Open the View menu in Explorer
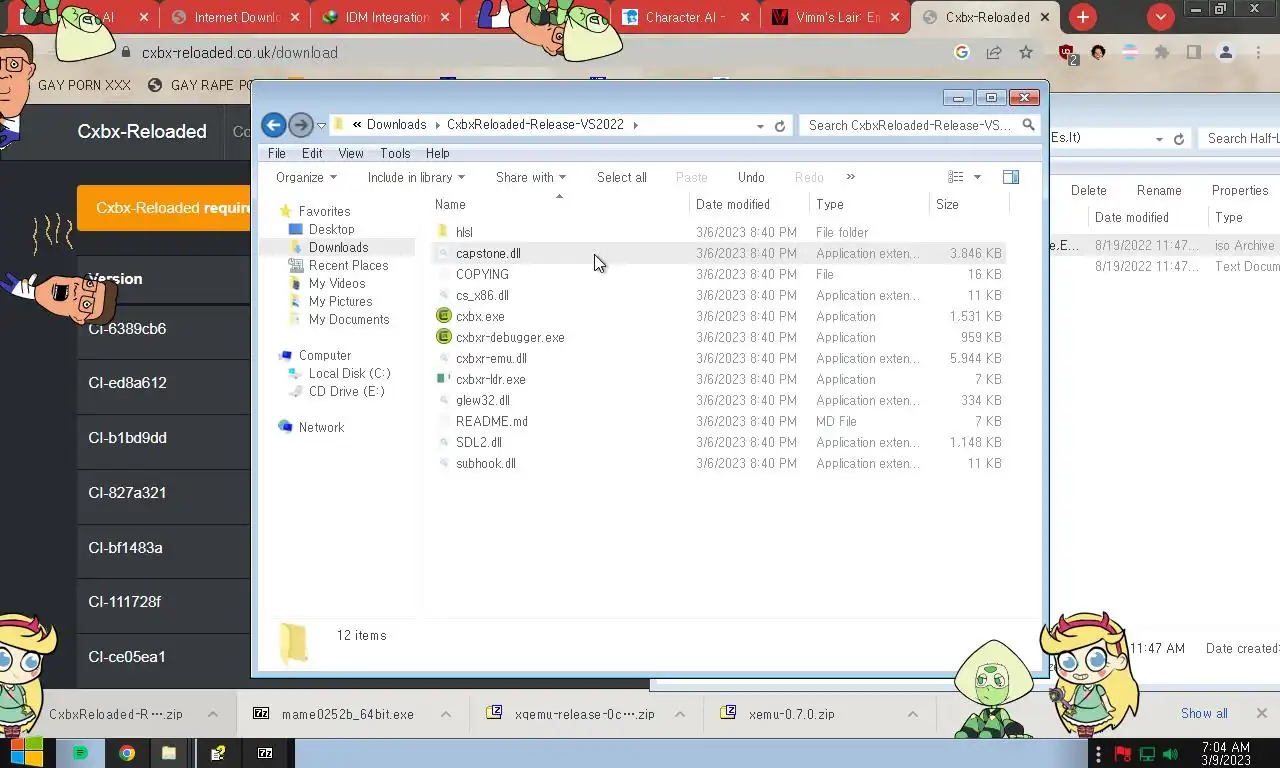The image size is (1280, 768). click(x=351, y=153)
